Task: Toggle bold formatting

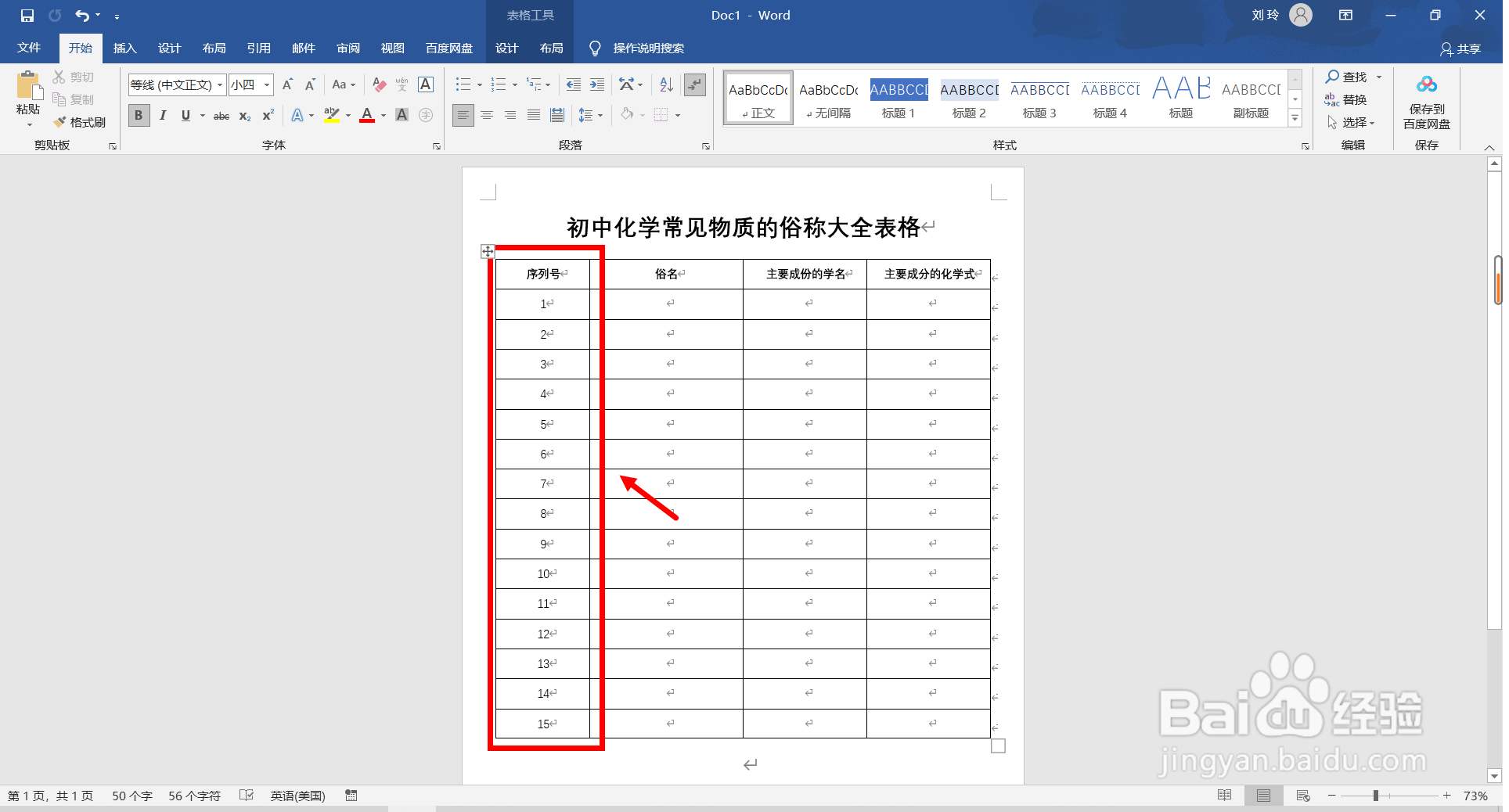Action: (x=138, y=115)
